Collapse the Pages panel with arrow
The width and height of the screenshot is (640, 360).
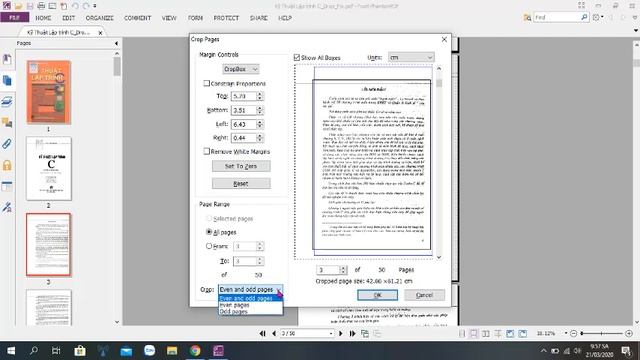click(116, 43)
